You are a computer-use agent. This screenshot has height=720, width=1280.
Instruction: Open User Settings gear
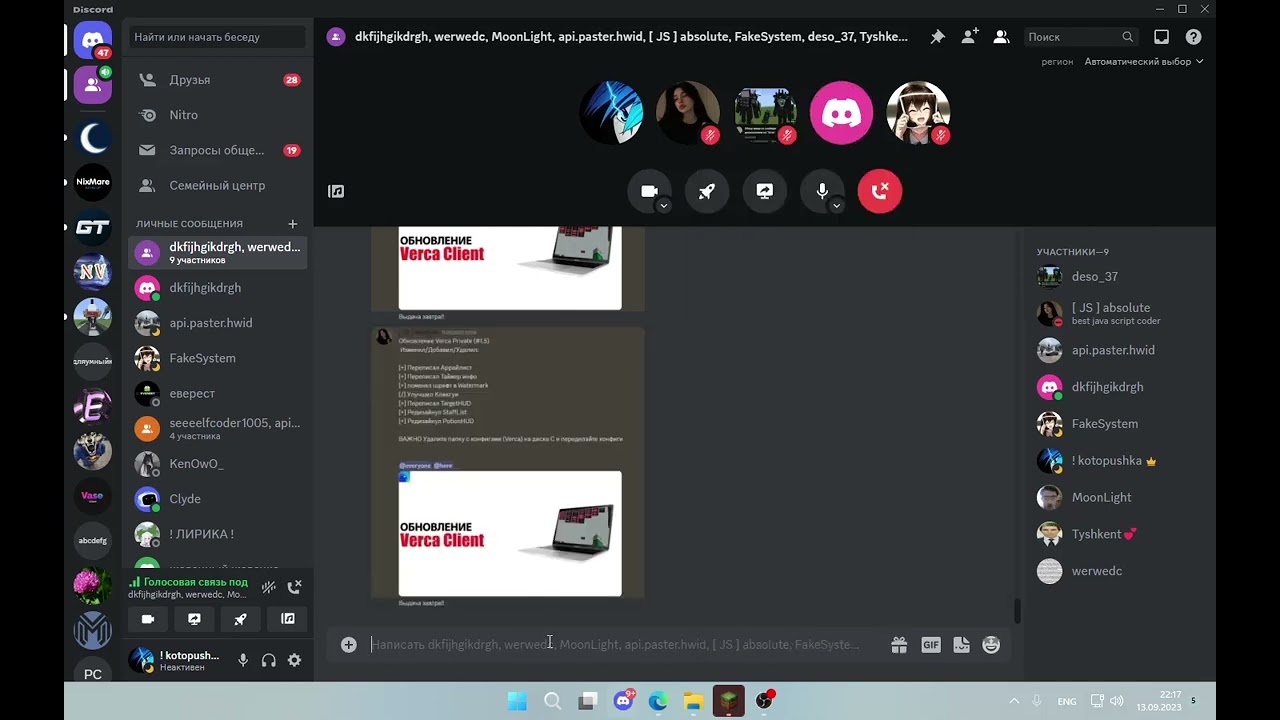[294, 660]
